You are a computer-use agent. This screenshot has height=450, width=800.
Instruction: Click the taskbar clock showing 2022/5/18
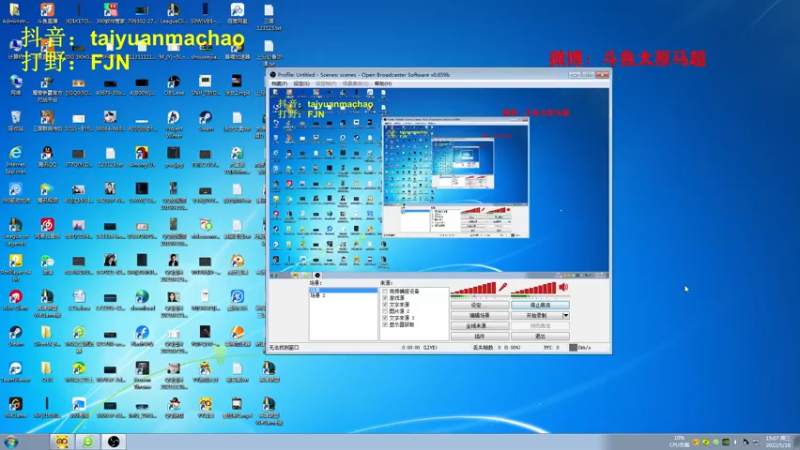point(779,442)
